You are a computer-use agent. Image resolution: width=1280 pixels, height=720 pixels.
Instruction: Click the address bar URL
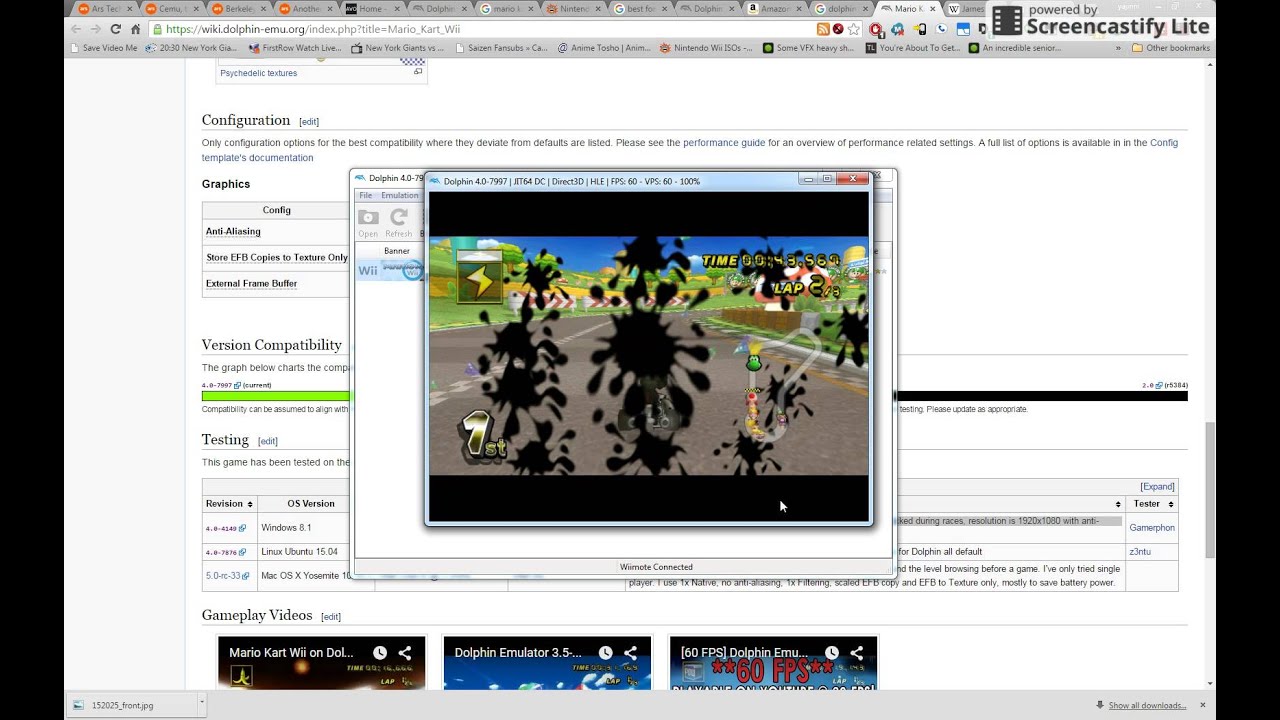[313, 29]
